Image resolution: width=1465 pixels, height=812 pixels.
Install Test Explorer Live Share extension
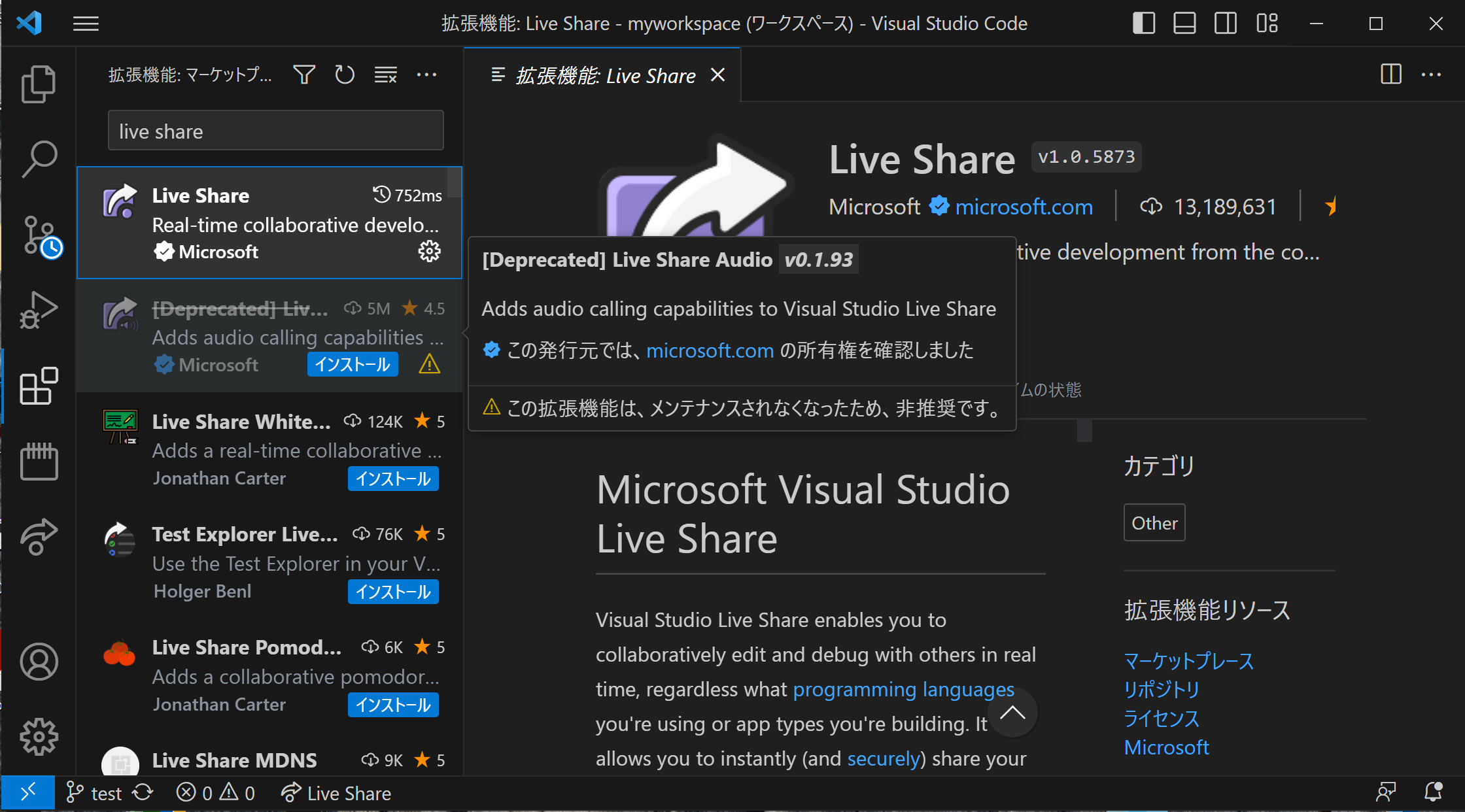[393, 592]
